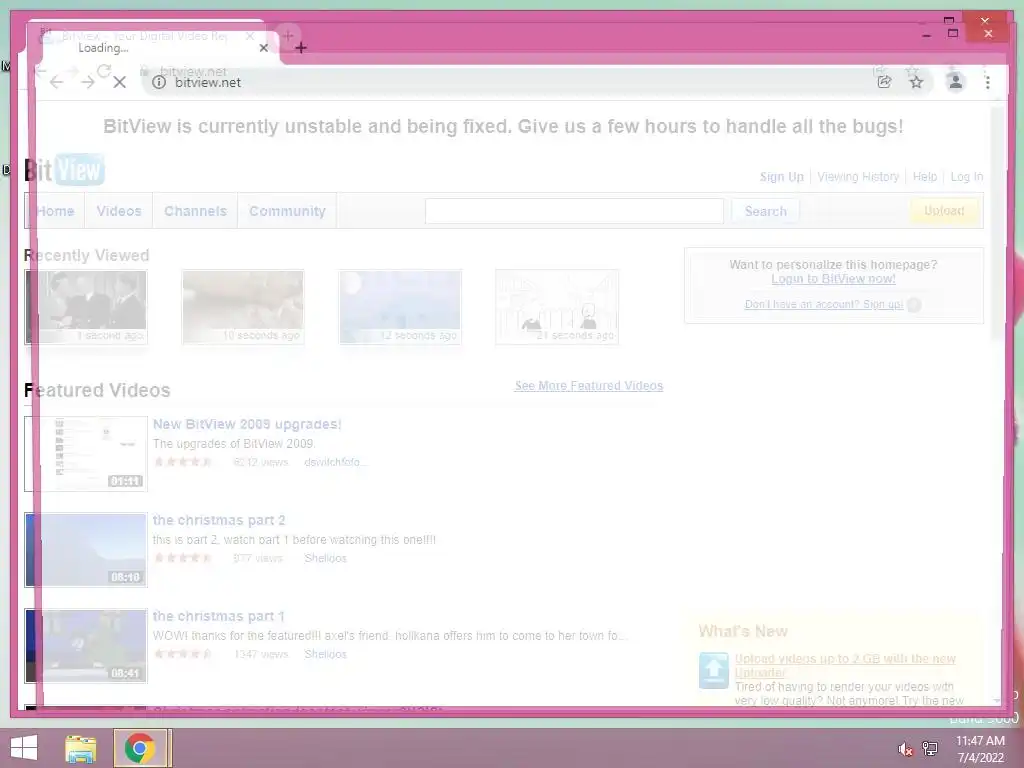Switch to Chrome on the taskbar

tap(139, 748)
